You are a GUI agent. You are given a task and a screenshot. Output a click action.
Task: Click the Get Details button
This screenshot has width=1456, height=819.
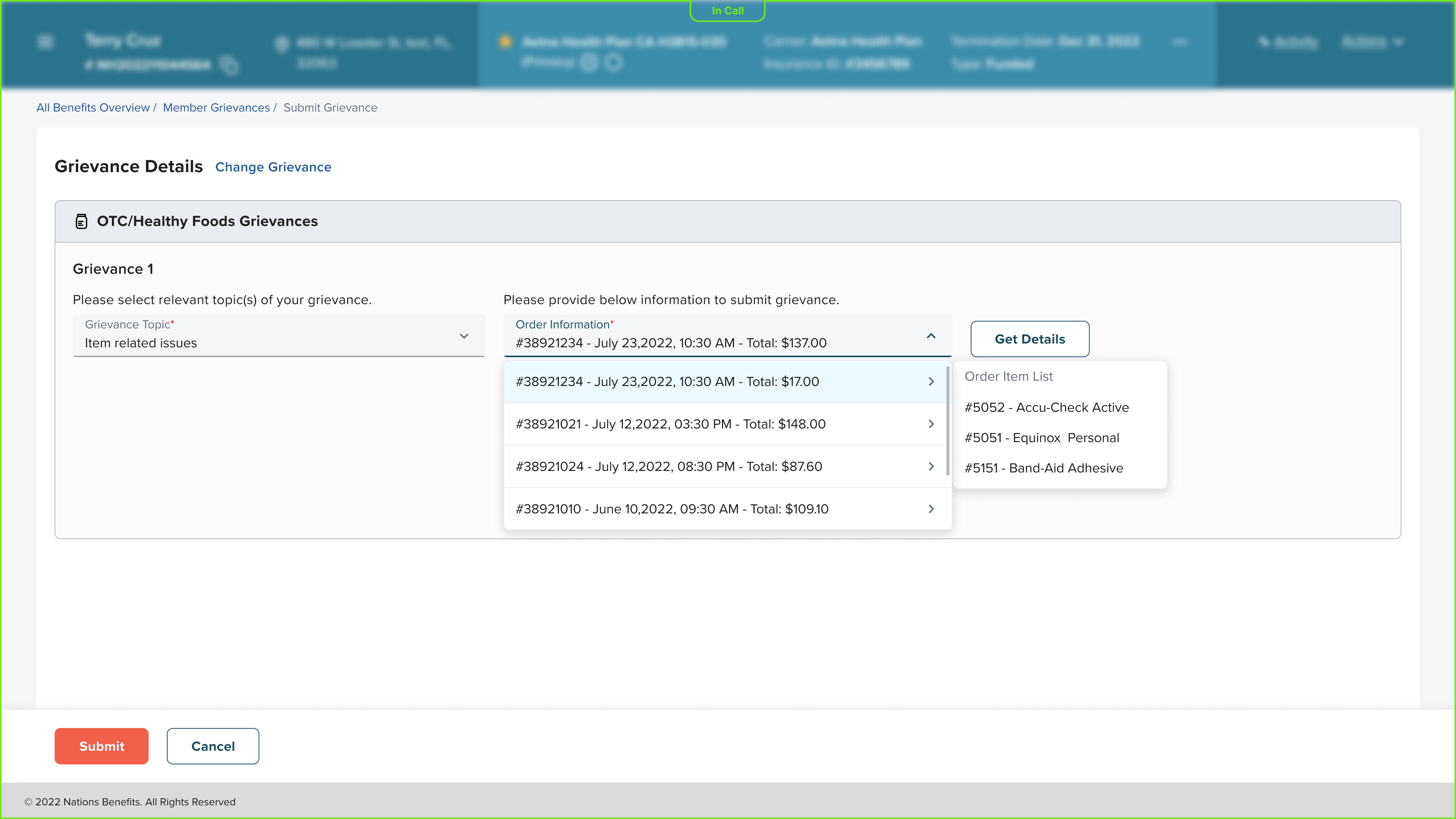1030,339
